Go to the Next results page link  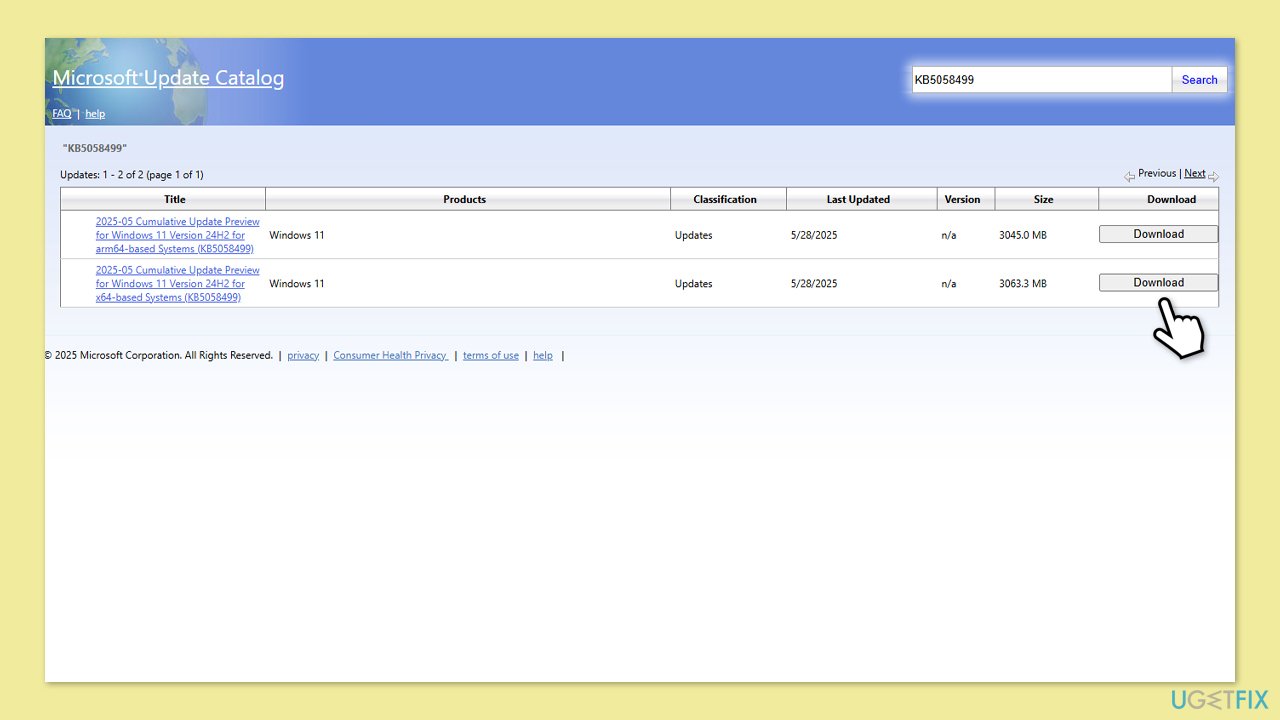coord(1195,173)
